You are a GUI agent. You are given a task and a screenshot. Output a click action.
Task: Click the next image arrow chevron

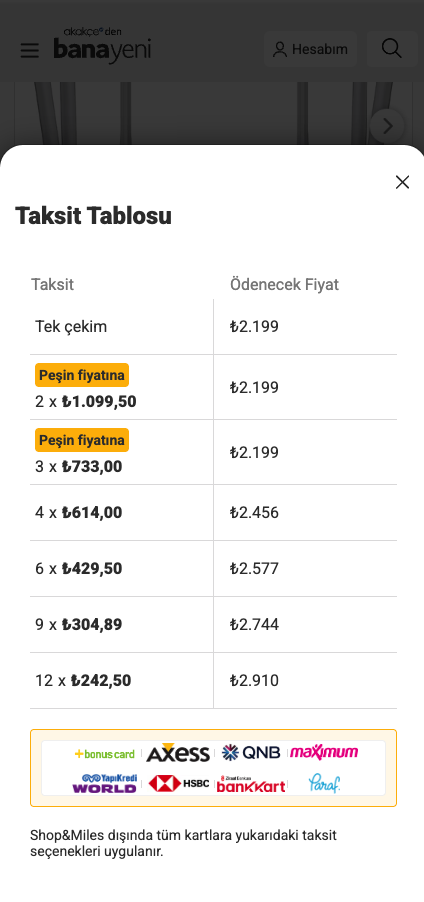tap(387, 126)
